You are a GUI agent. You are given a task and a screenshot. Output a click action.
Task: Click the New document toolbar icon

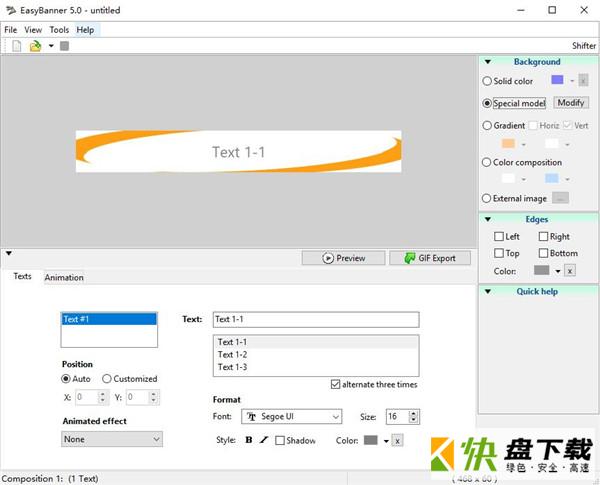pyautogui.click(x=16, y=46)
